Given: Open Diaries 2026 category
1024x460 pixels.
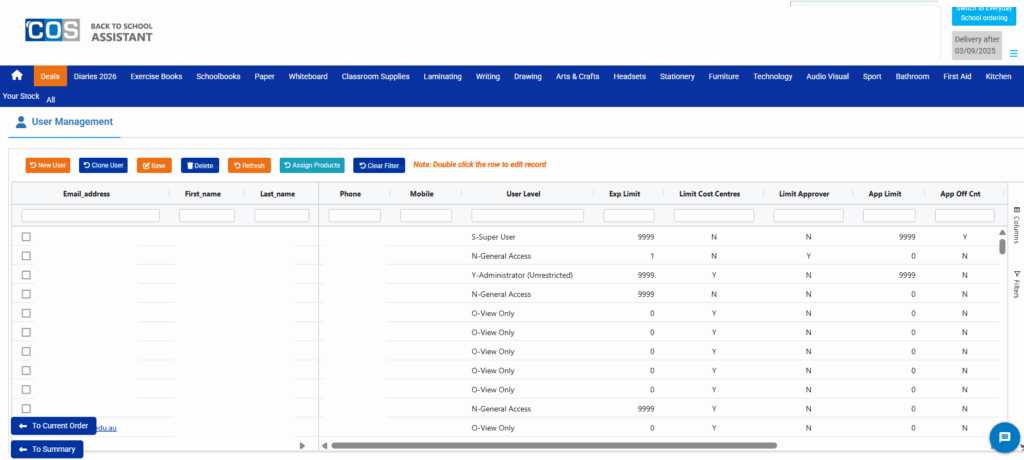Looking at the screenshot, I should point(95,76).
